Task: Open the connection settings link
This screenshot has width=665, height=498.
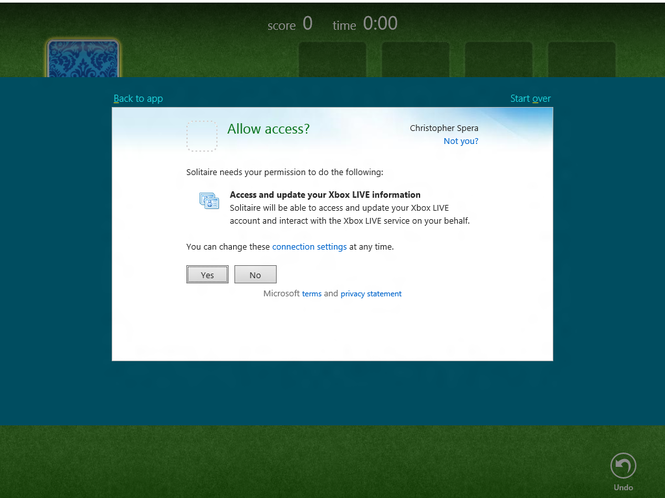Action: pos(309,247)
